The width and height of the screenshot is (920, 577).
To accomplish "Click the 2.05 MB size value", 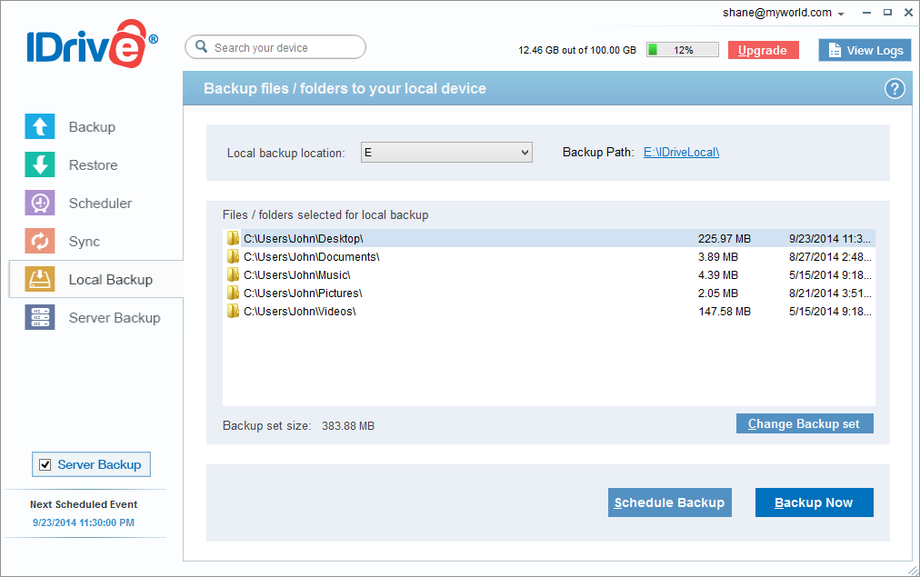I will click(718, 293).
